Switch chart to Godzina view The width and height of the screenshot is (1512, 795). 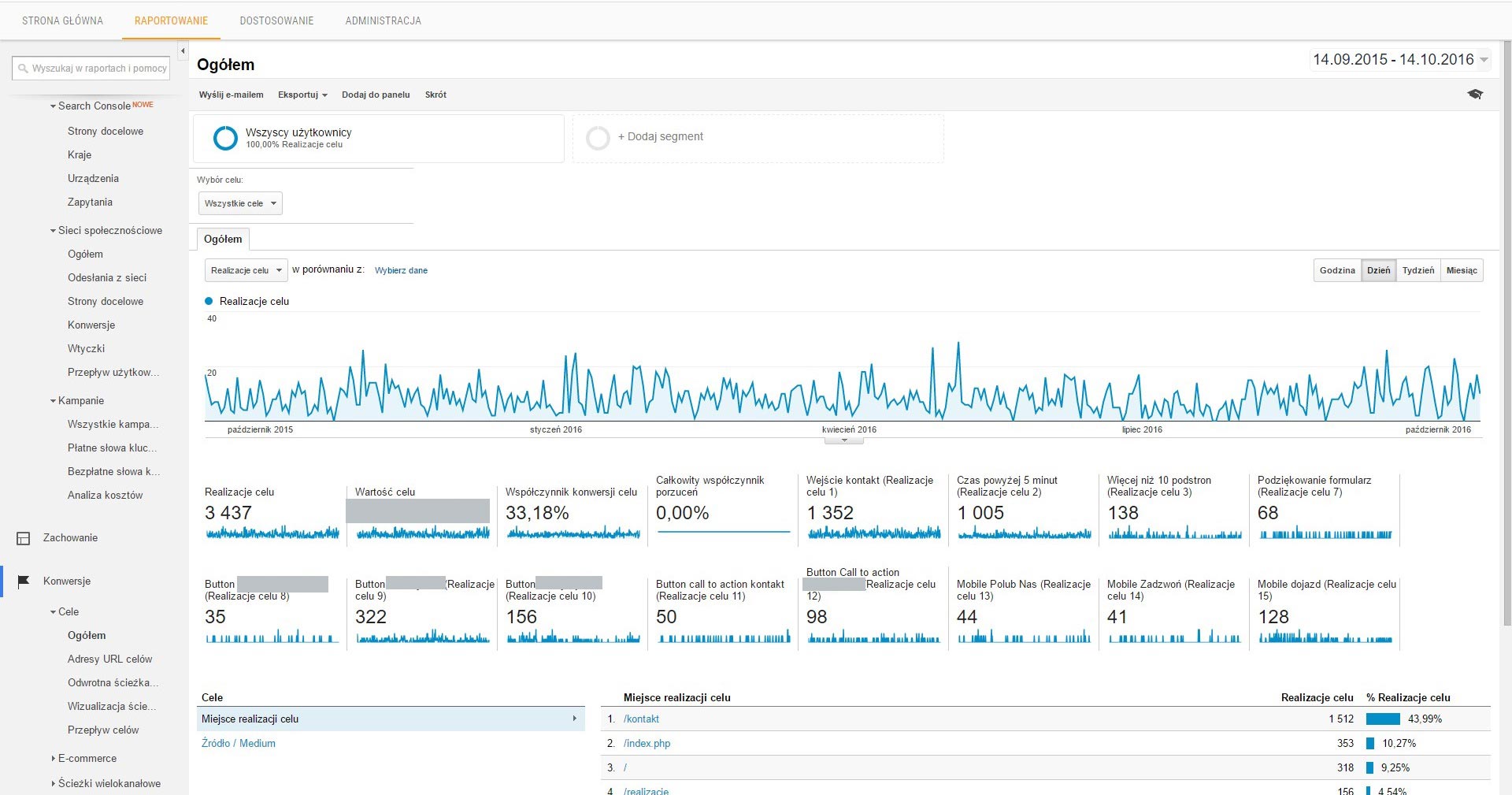(1337, 270)
